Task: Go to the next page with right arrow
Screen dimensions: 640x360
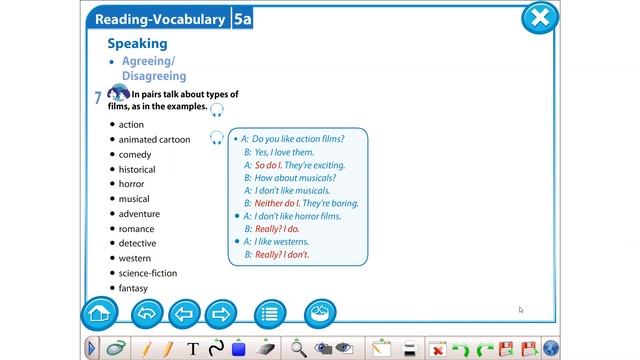Action: (x=221, y=314)
